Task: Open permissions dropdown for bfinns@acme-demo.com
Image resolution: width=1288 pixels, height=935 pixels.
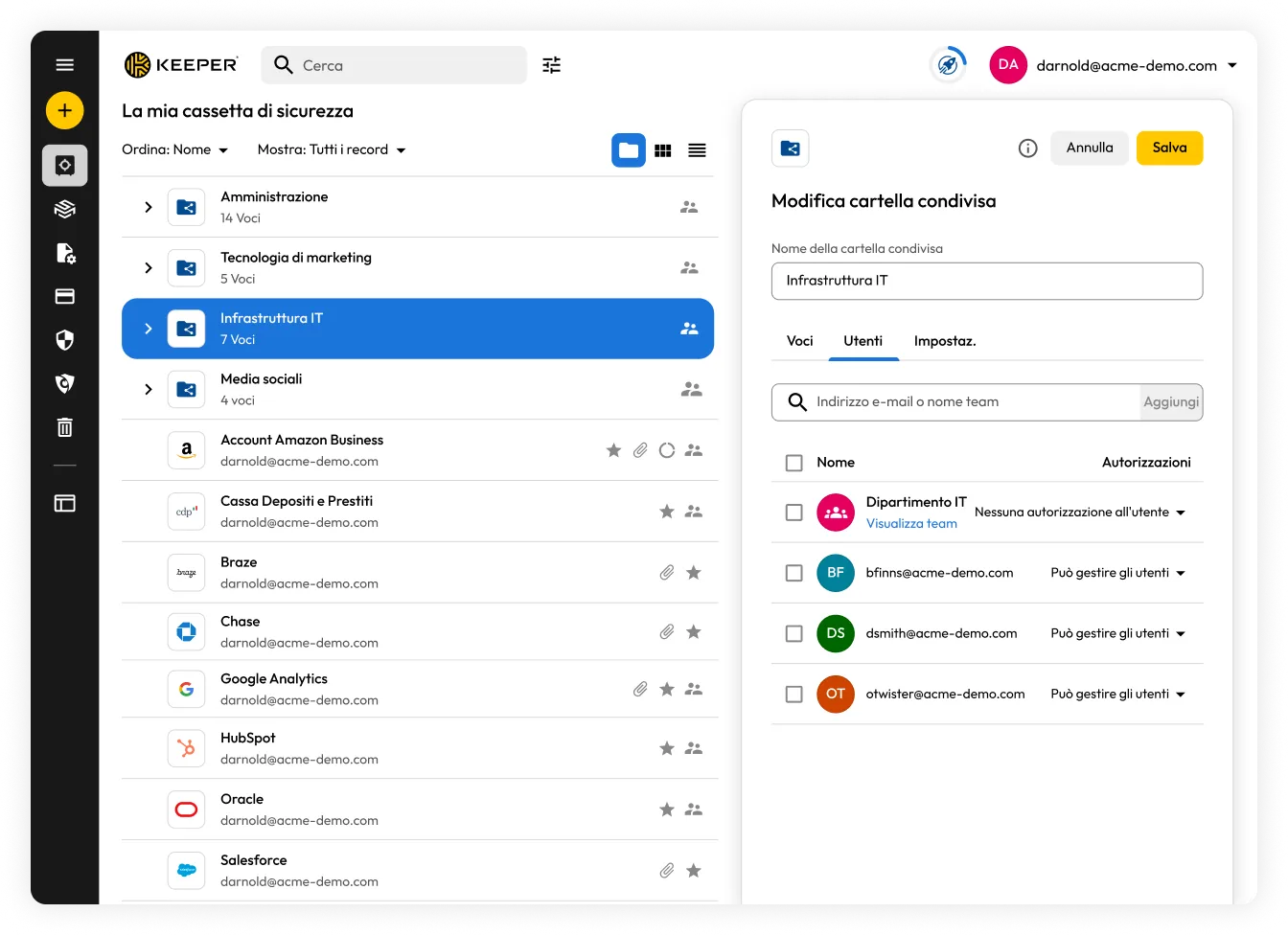Action: point(1118,573)
